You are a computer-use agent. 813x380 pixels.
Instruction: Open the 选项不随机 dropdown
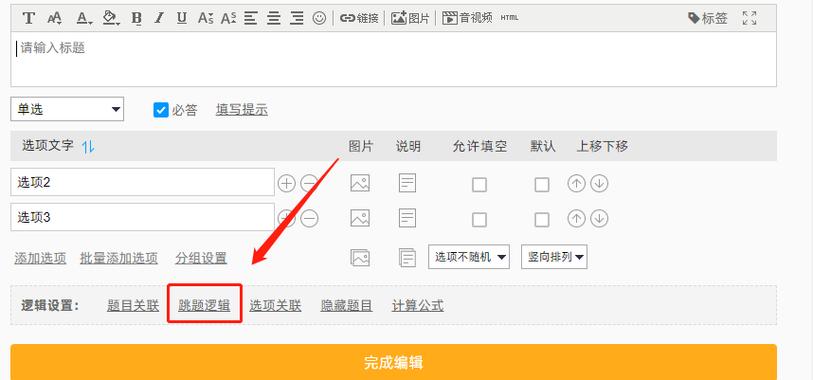469,257
